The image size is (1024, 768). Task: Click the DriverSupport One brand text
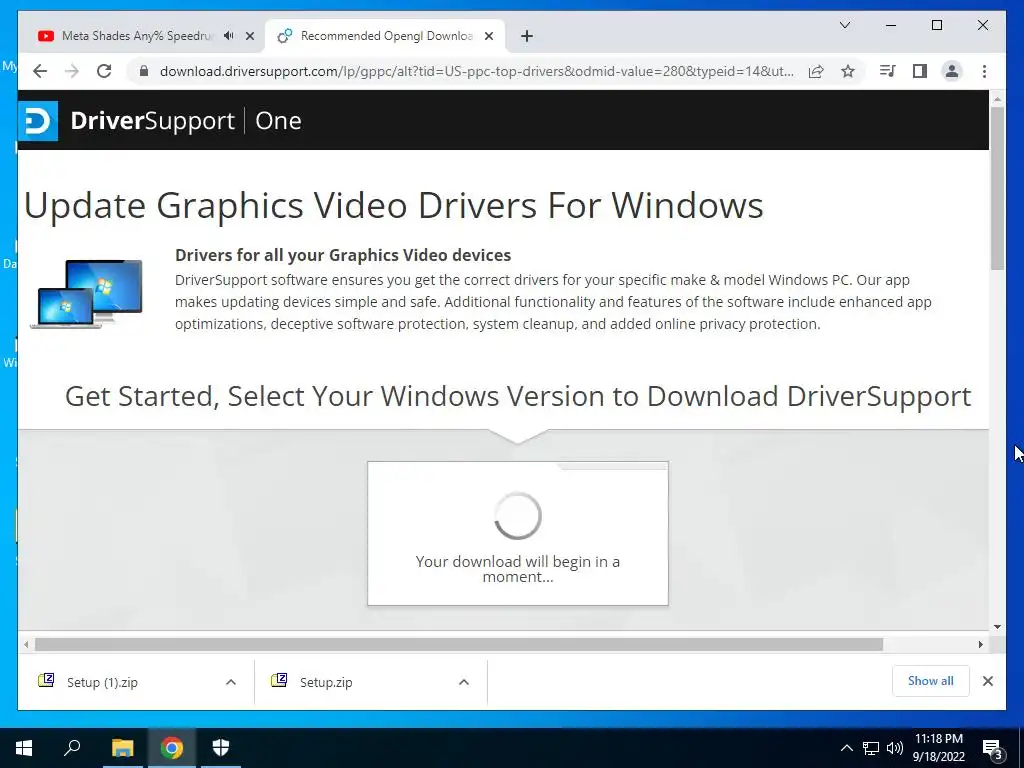[x=186, y=121]
